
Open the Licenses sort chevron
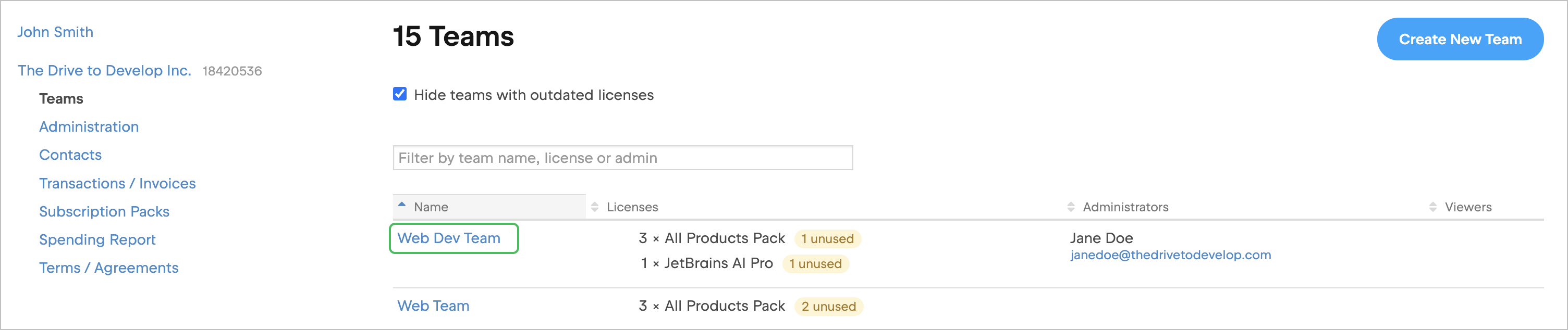click(x=594, y=207)
